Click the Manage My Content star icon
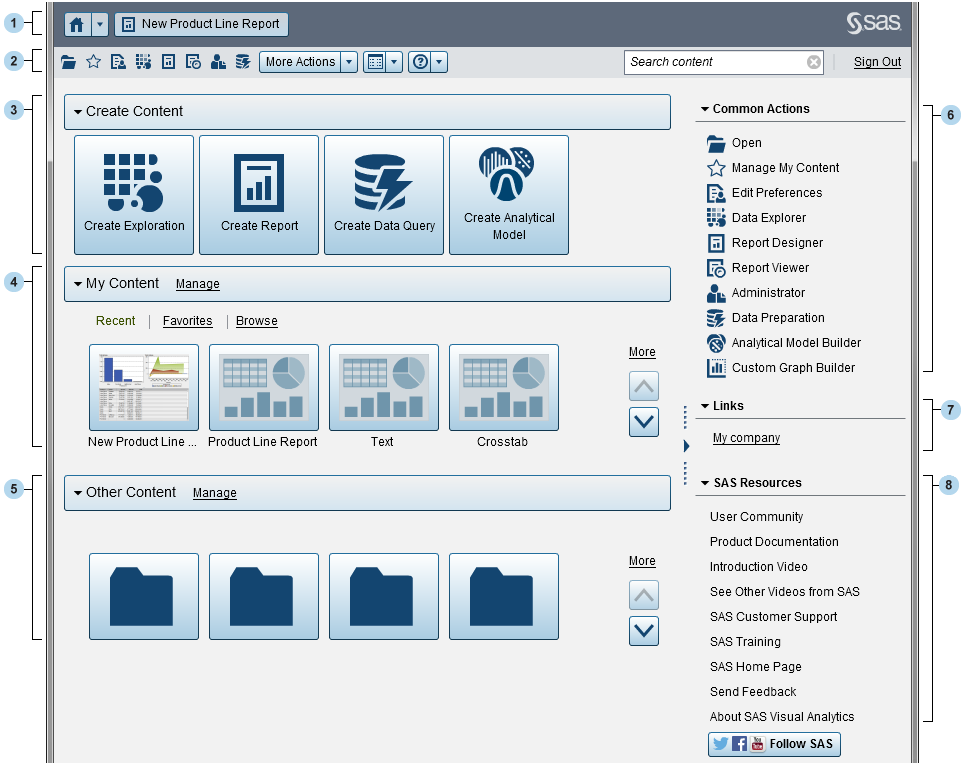Image resolution: width=964 pixels, height=765 pixels. (x=92, y=61)
